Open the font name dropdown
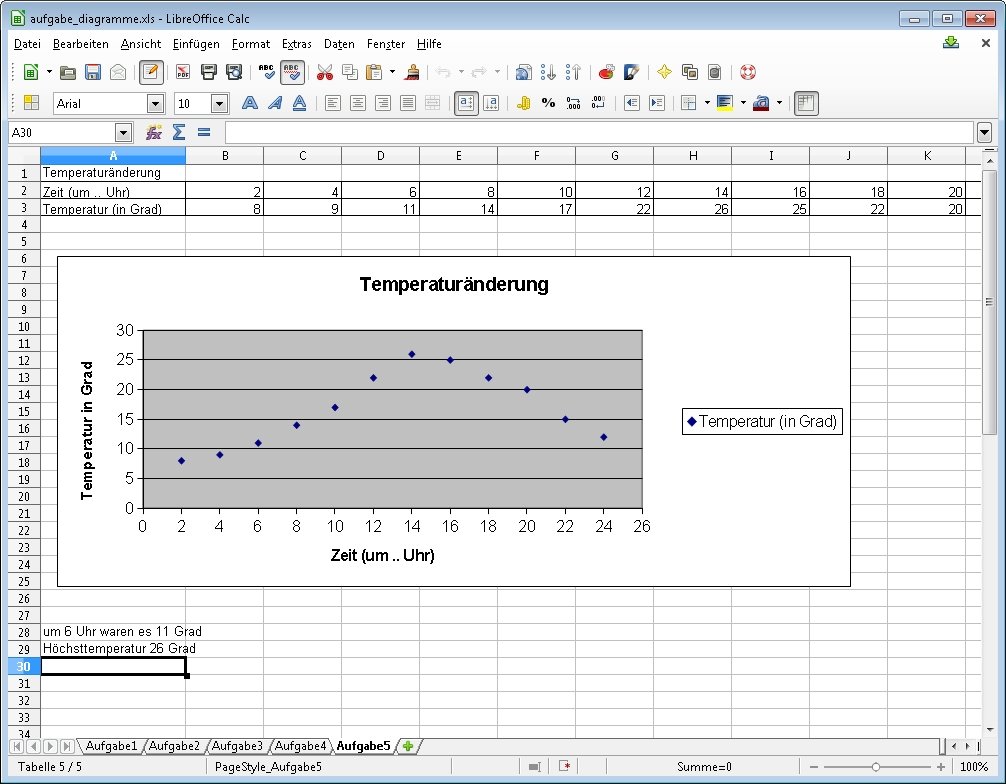Viewport: 1006px width, 784px height. (x=155, y=103)
